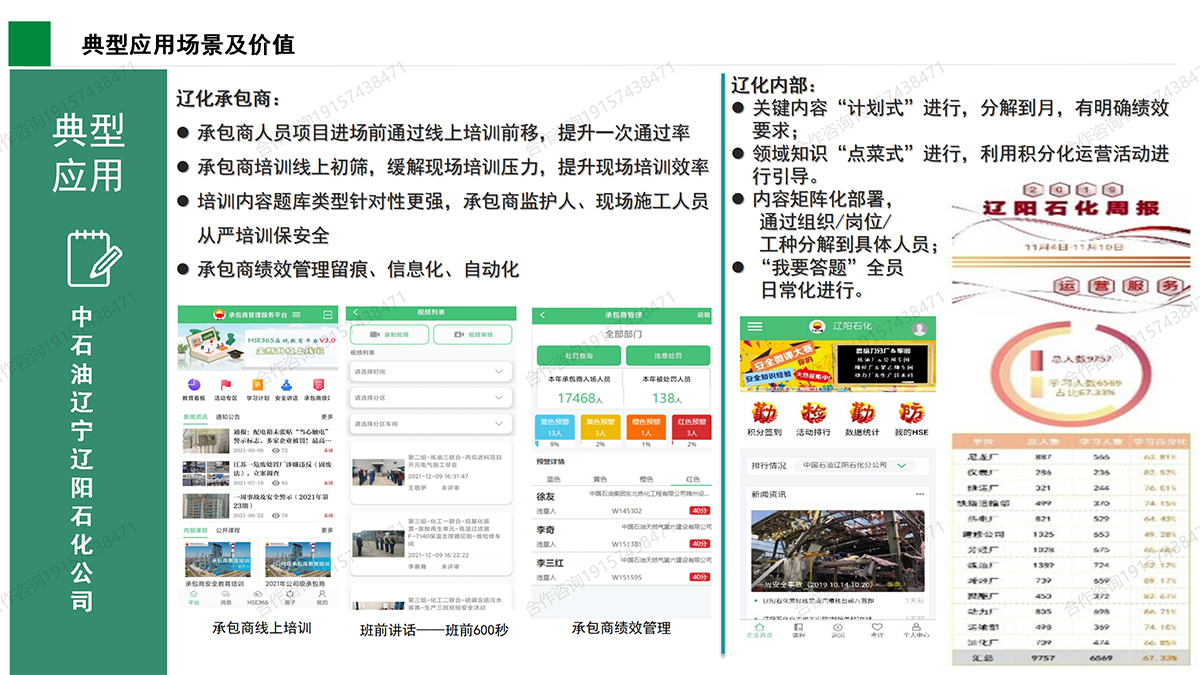Click 更多 beside the 通知公告 tab

pos(326,417)
